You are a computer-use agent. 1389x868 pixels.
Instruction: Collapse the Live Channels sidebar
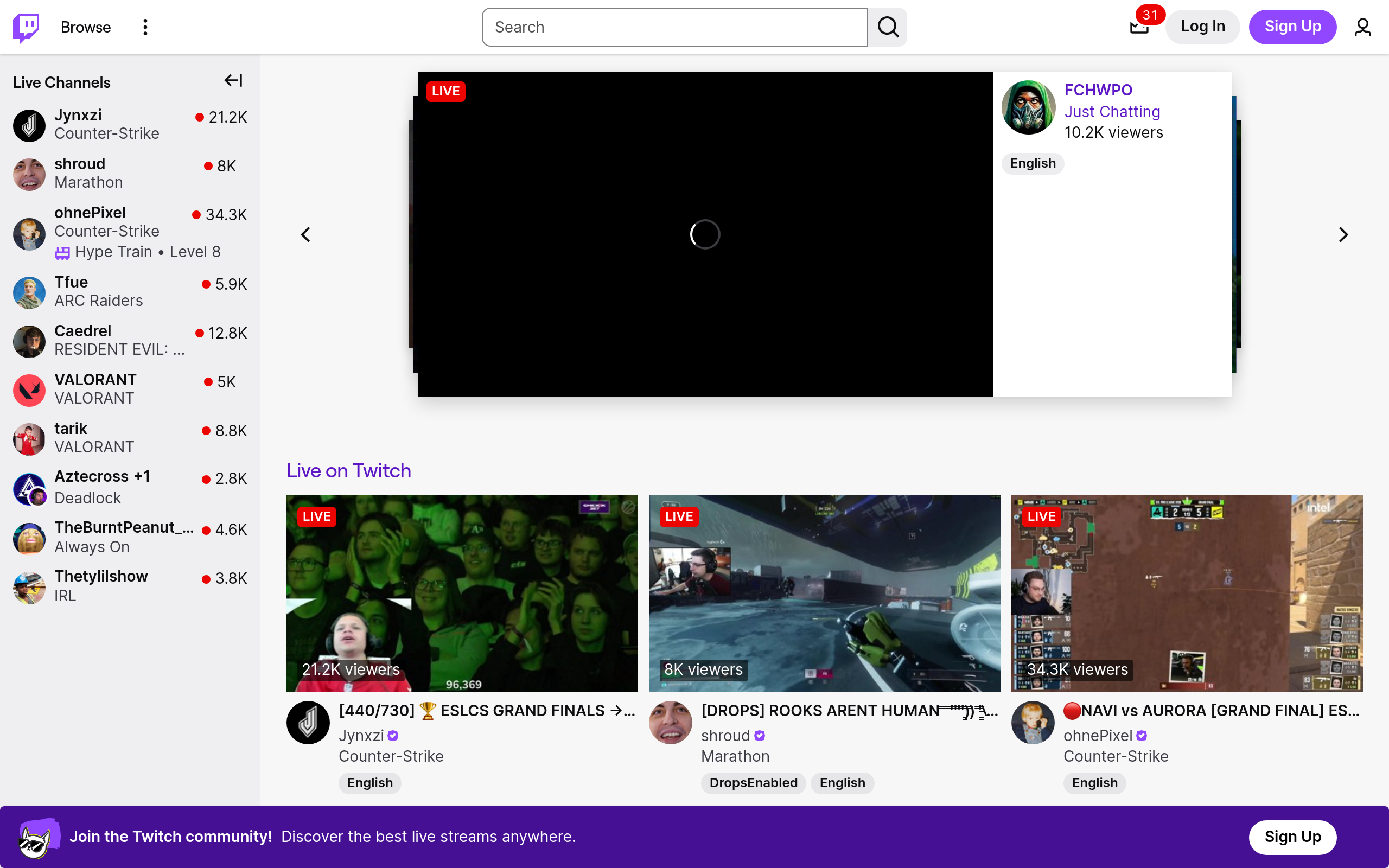coord(232,80)
